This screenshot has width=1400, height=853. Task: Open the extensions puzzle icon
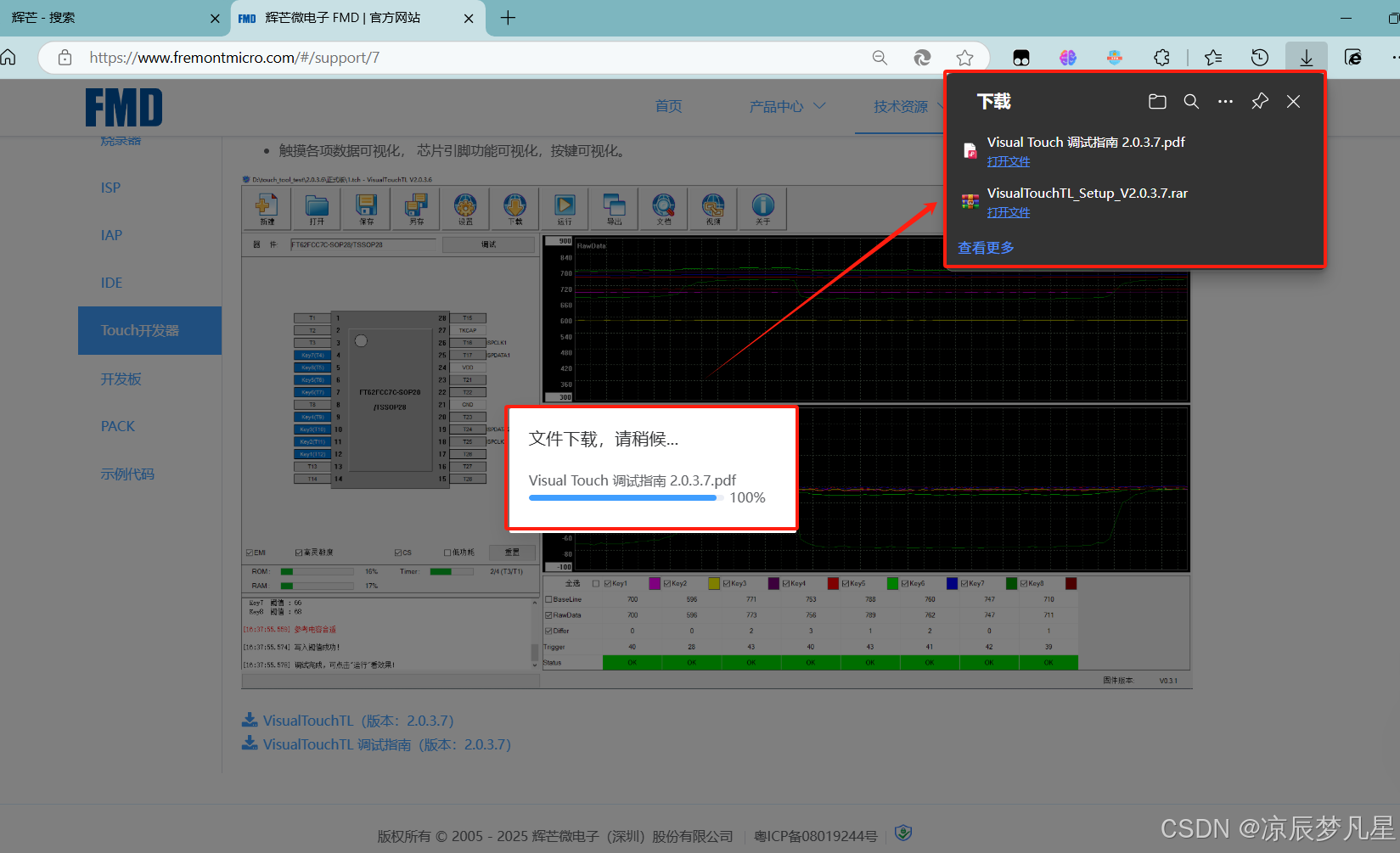1161,58
